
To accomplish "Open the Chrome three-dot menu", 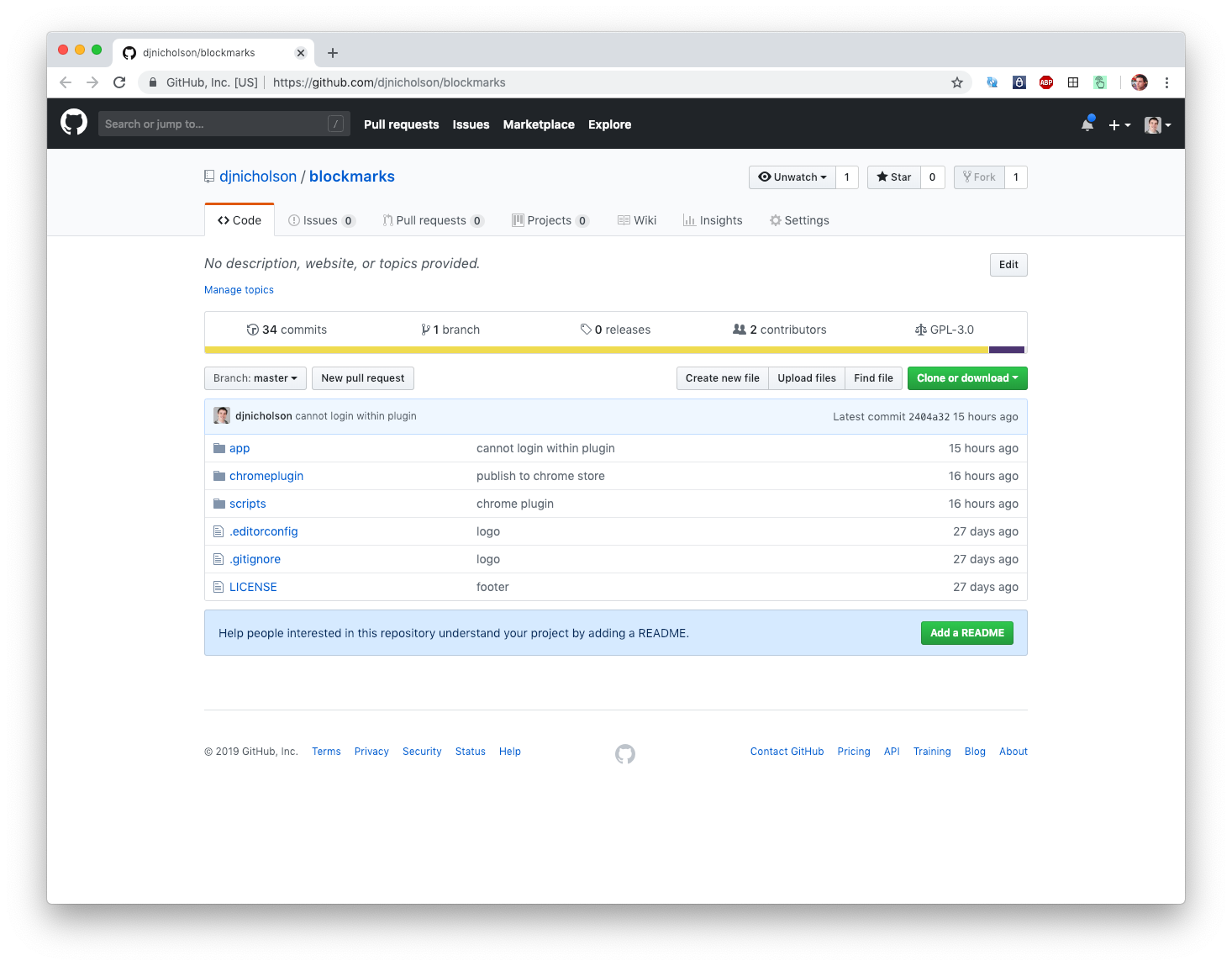I will (1166, 82).
